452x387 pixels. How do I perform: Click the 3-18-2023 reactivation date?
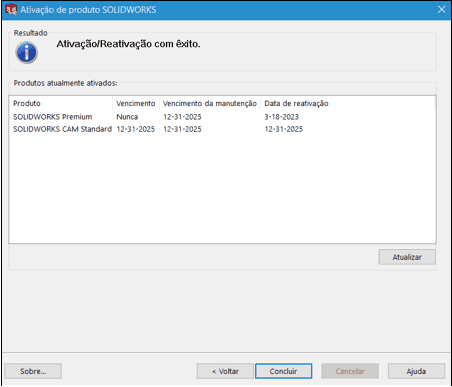tap(282, 117)
